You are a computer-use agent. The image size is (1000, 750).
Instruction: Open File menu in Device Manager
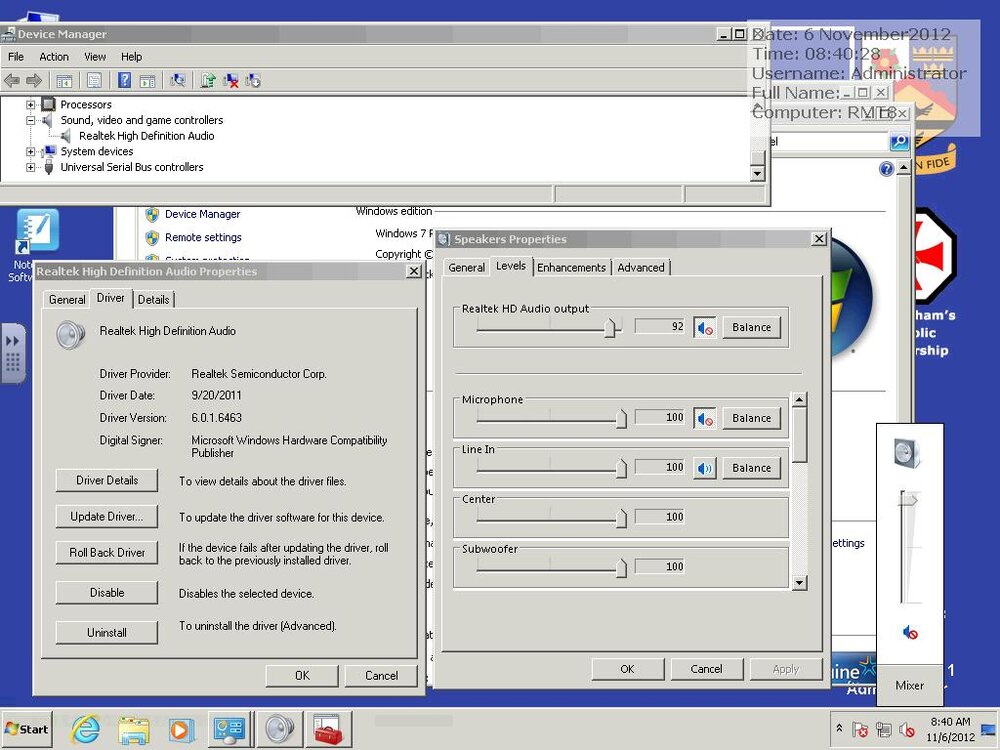(x=16, y=57)
